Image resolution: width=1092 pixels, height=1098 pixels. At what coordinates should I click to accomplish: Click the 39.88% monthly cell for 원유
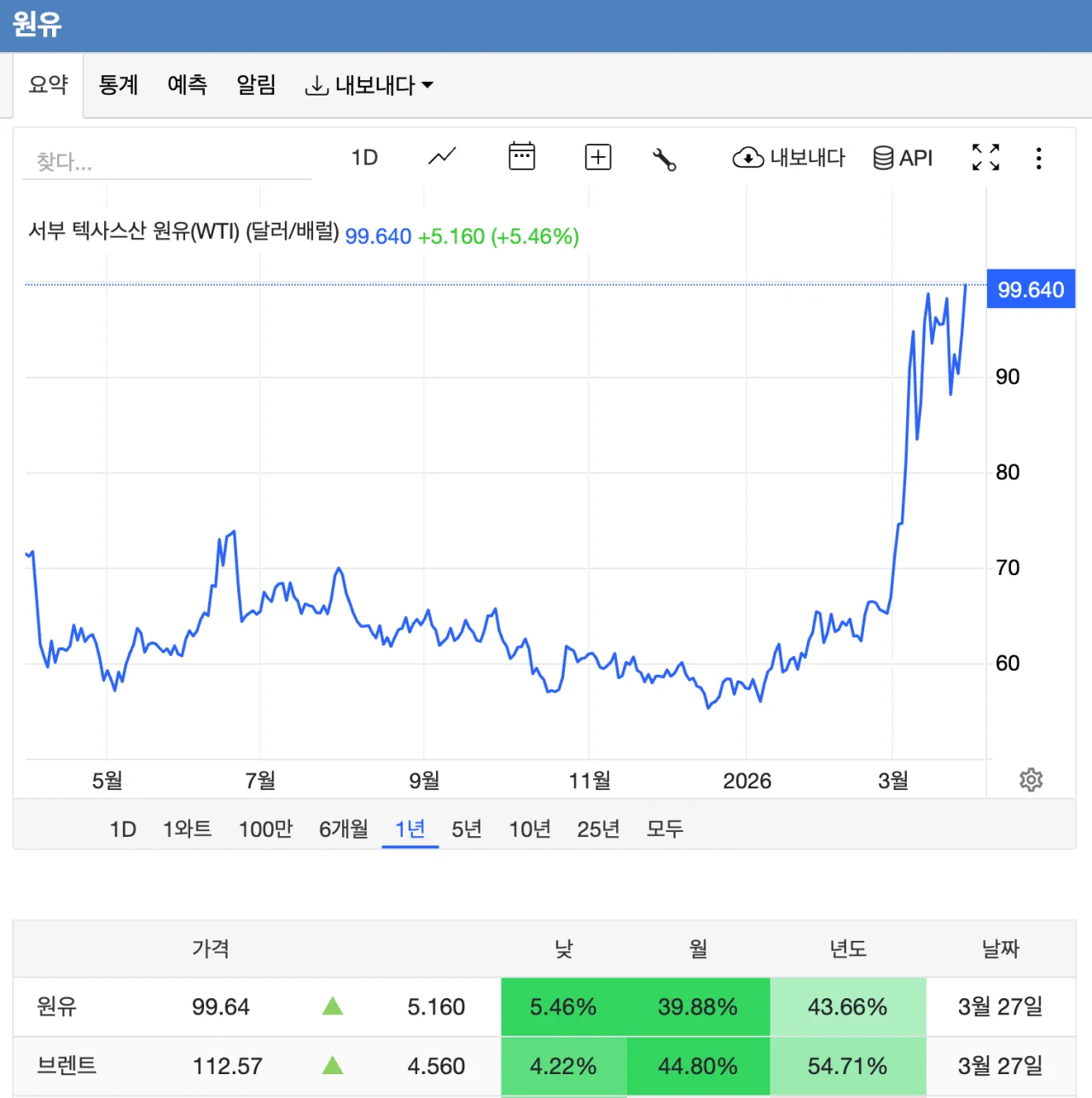pos(698,1008)
